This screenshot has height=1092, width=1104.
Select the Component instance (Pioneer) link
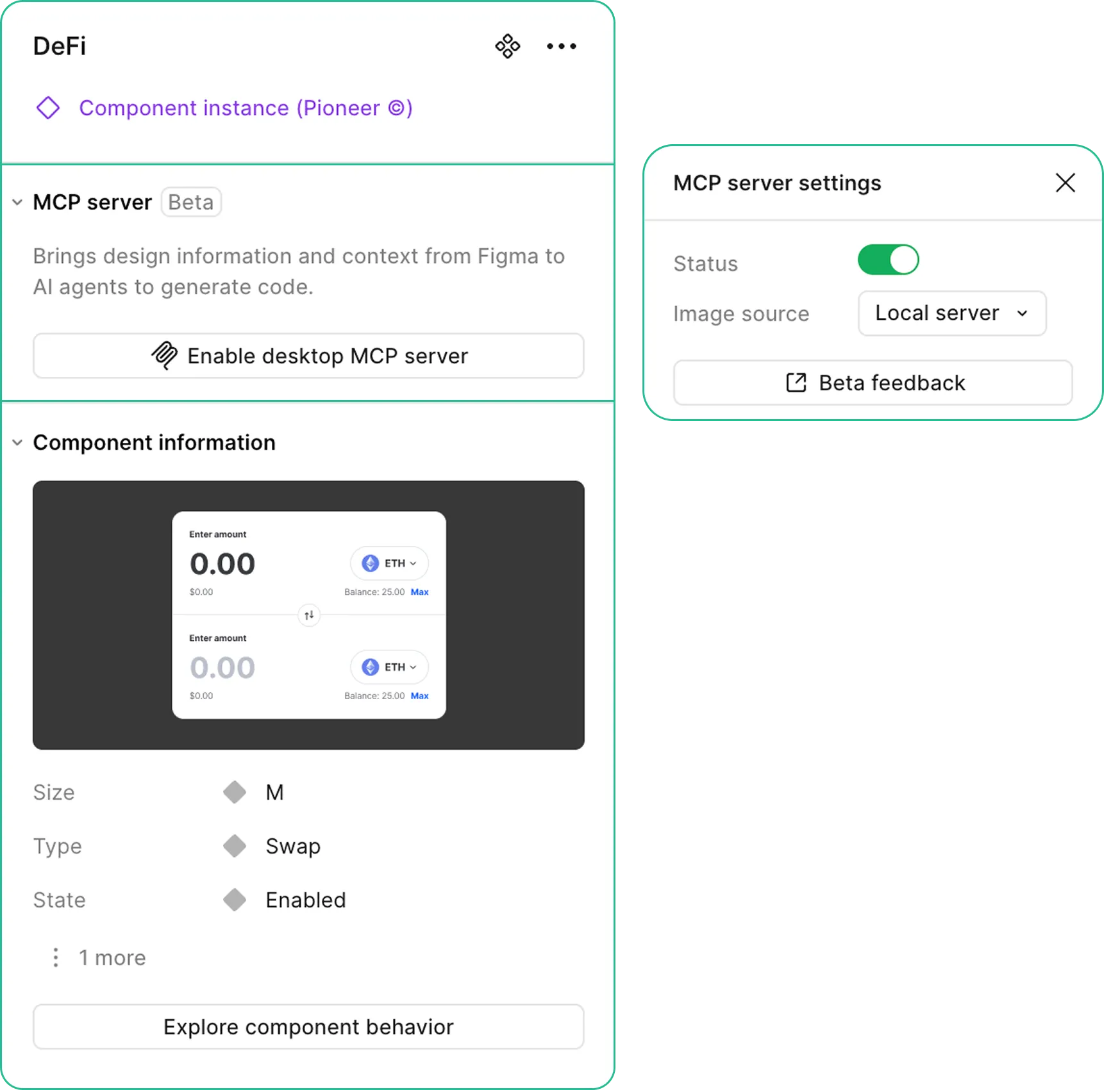coord(246,108)
